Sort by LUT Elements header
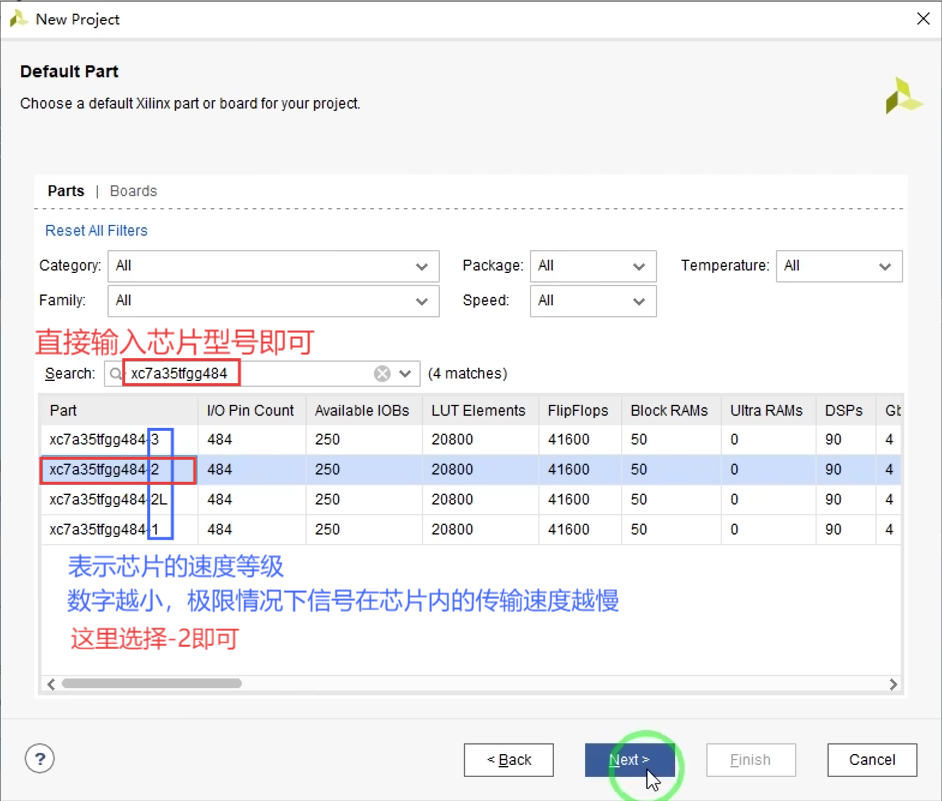The height and width of the screenshot is (801, 942). click(480, 410)
